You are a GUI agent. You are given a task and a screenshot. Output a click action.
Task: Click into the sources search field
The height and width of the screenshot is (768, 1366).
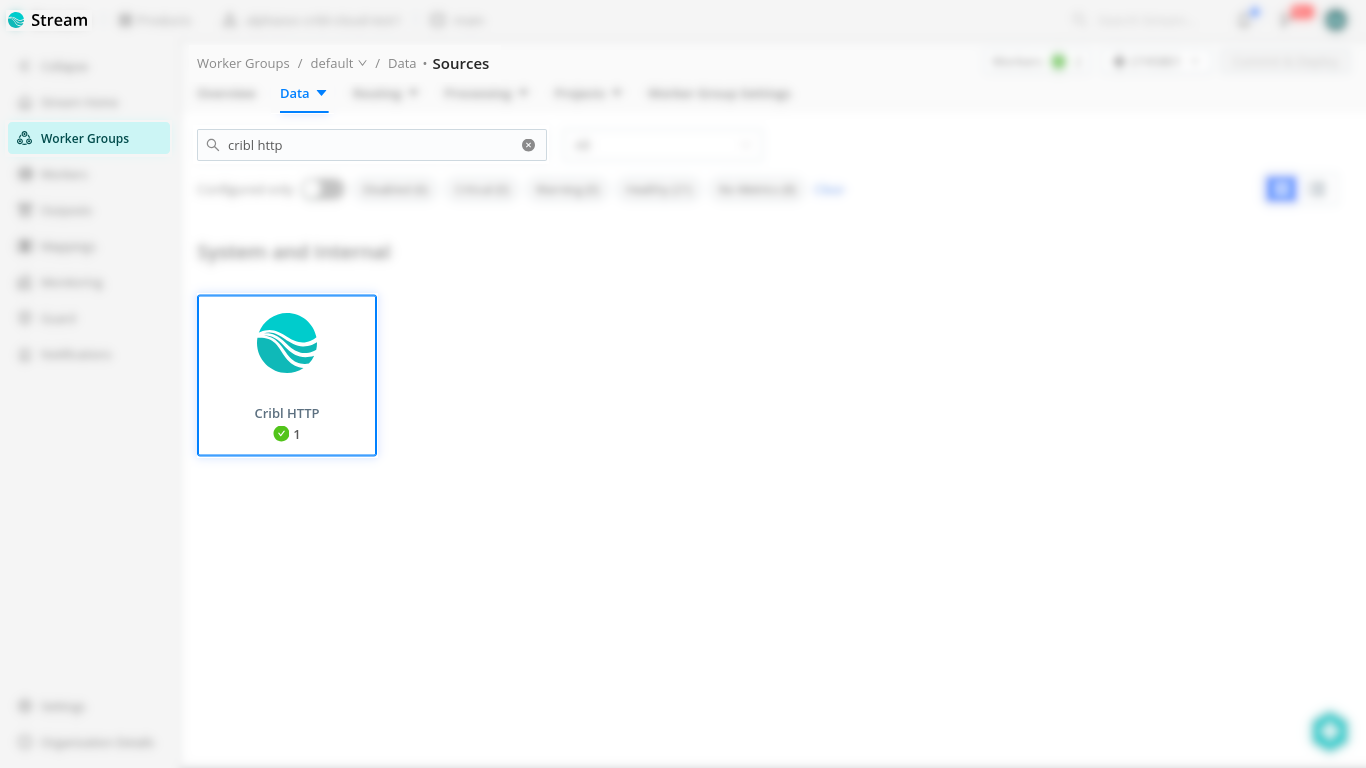tap(370, 145)
